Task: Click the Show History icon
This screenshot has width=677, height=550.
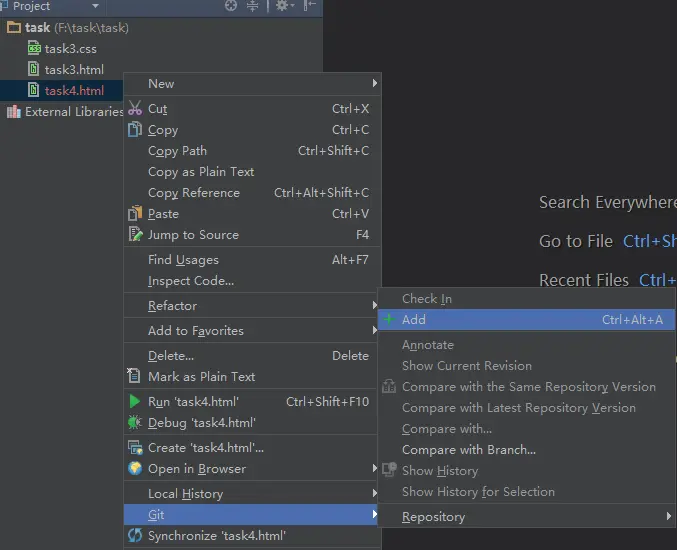Action: tap(389, 469)
